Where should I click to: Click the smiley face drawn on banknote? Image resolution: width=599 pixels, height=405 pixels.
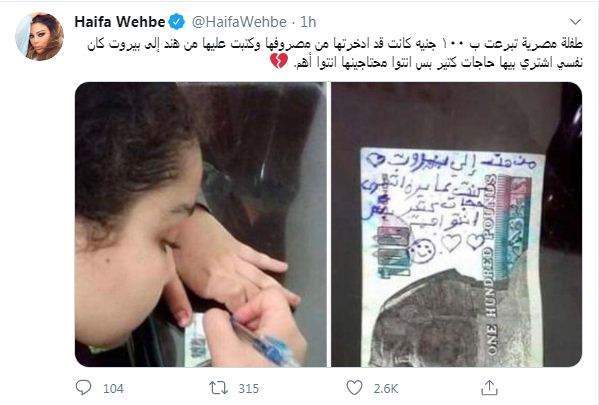click(423, 250)
